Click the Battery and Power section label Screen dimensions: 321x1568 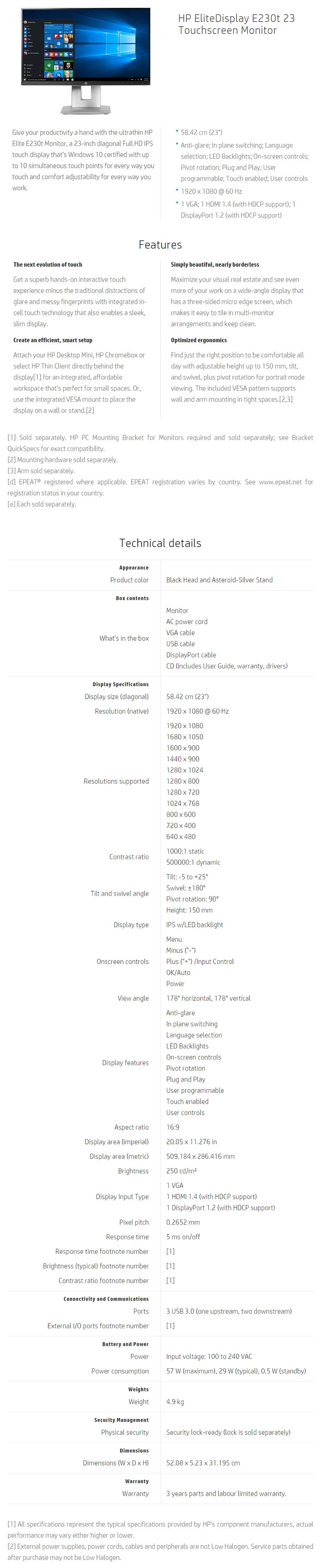tap(125, 1344)
